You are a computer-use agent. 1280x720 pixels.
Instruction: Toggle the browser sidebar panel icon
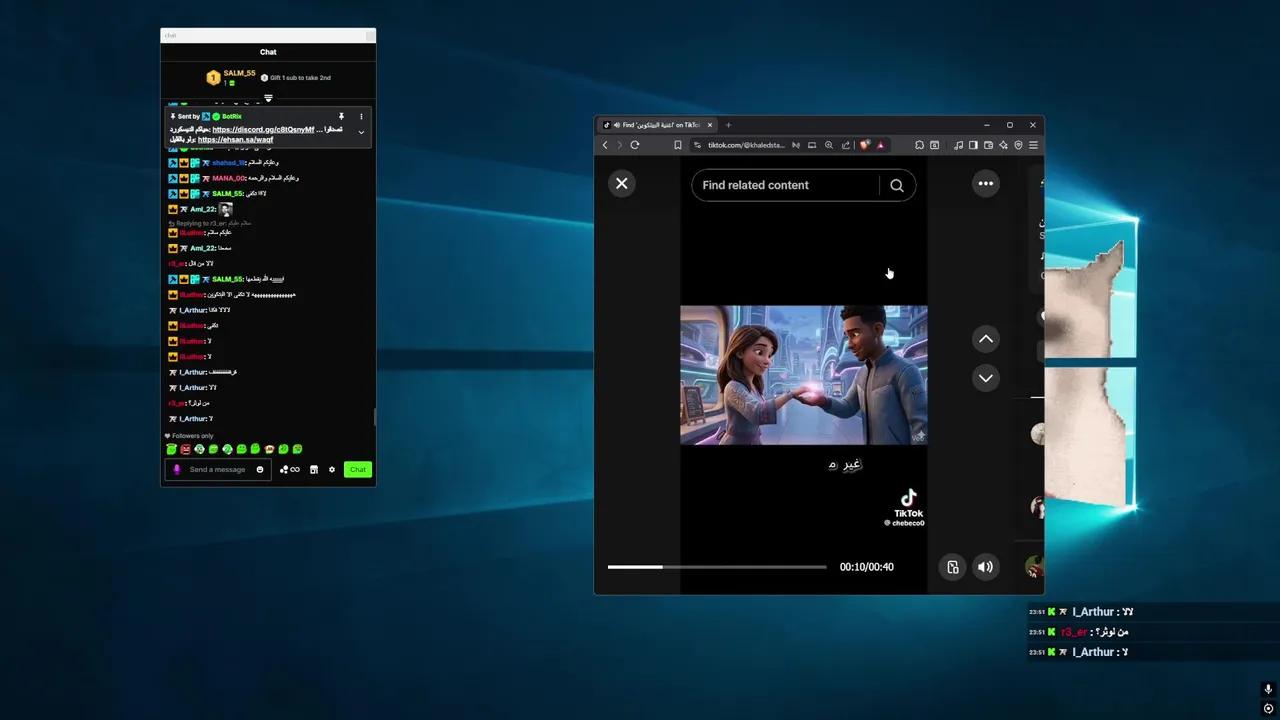[973, 145]
